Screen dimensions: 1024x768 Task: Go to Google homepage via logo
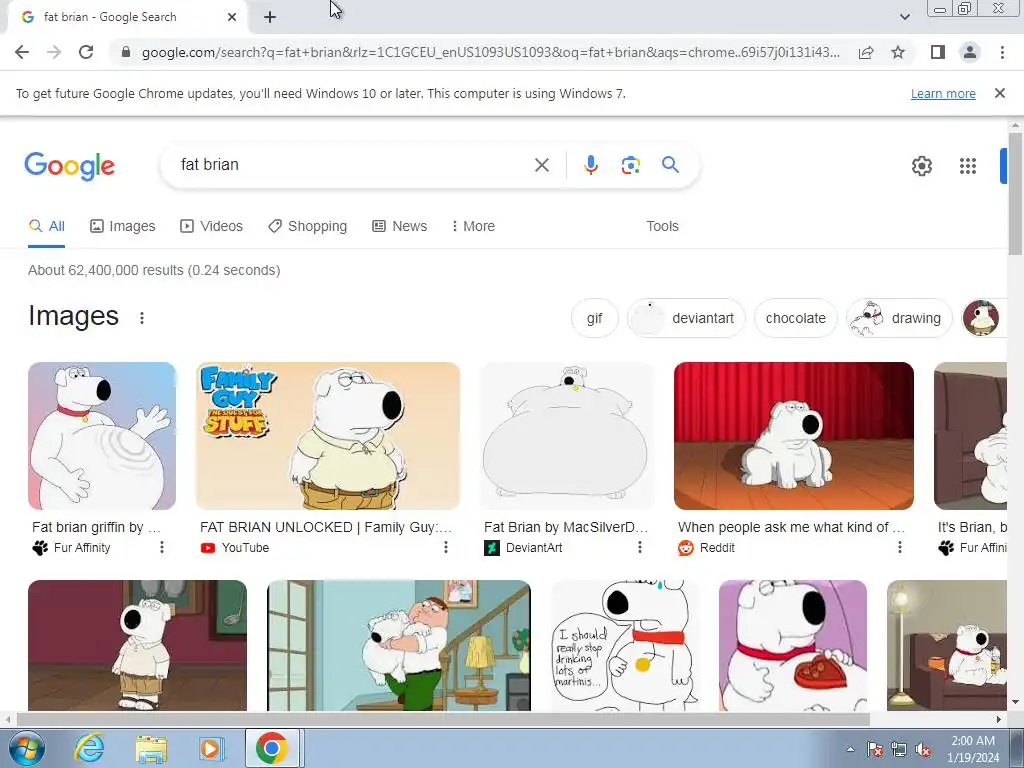point(70,166)
